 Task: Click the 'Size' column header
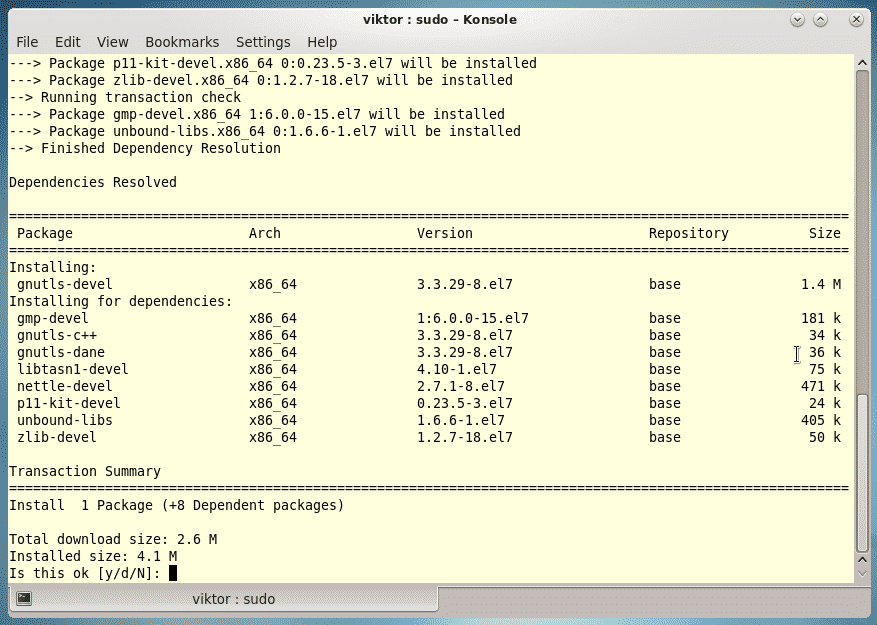(824, 233)
